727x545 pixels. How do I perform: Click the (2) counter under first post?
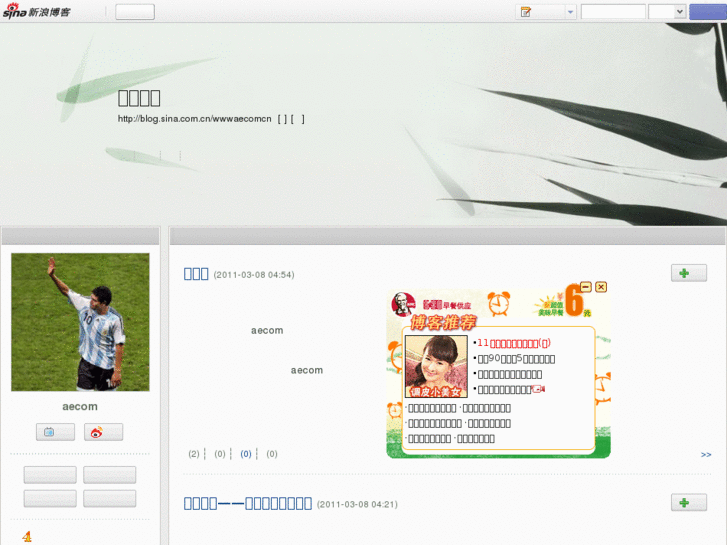pos(194,454)
